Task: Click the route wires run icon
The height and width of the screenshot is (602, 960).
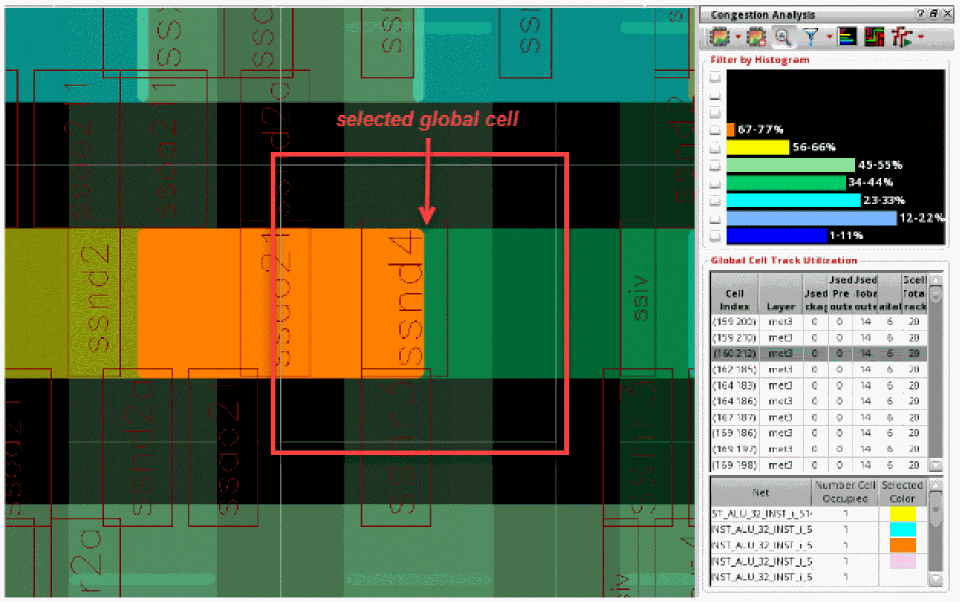Action: click(901, 38)
